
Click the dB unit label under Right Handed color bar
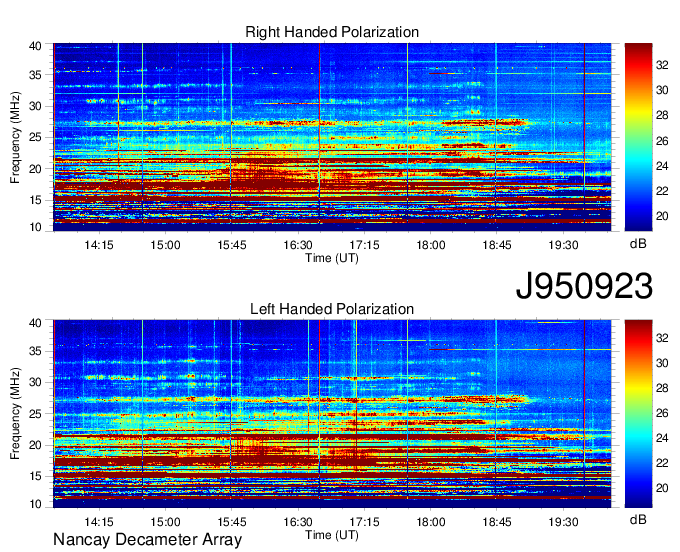tap(638, 244)
